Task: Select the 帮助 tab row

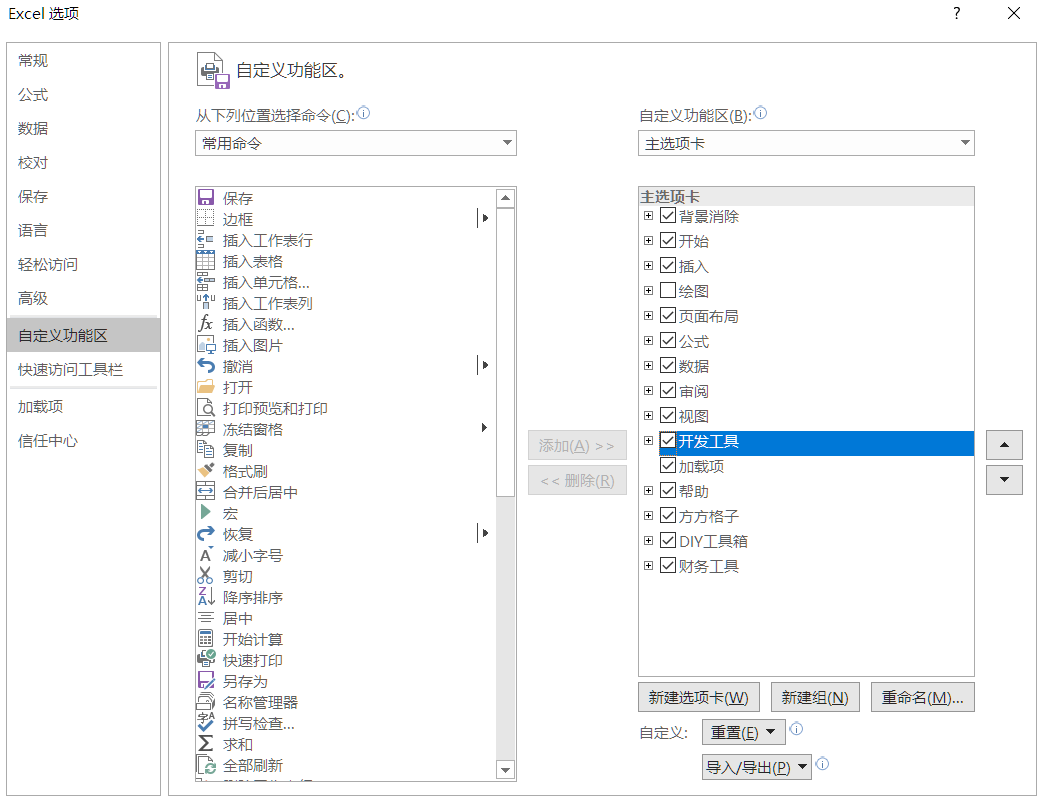Action: coord(806,491)
